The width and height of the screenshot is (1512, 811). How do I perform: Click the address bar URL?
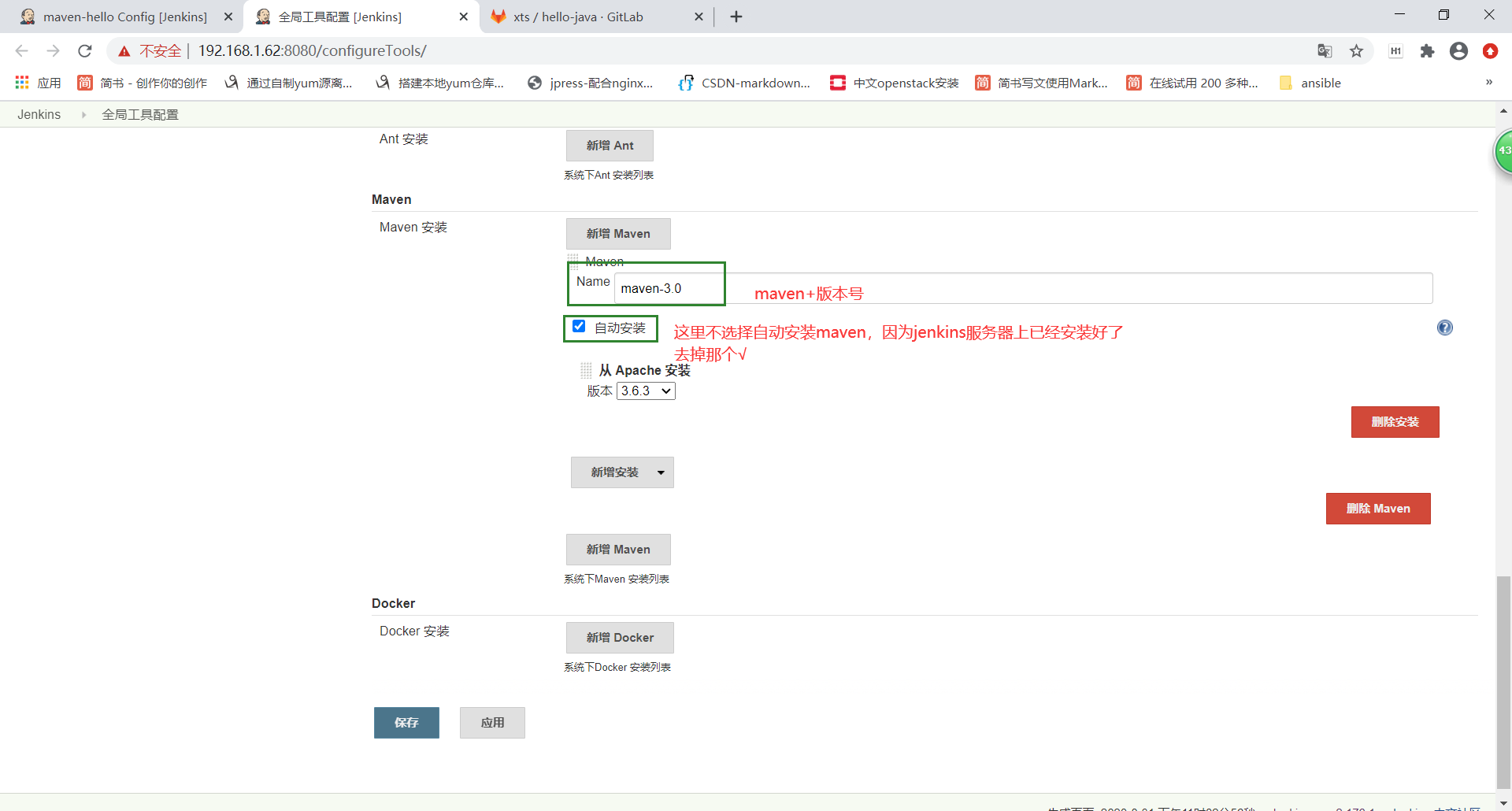(x=312, y=51)
